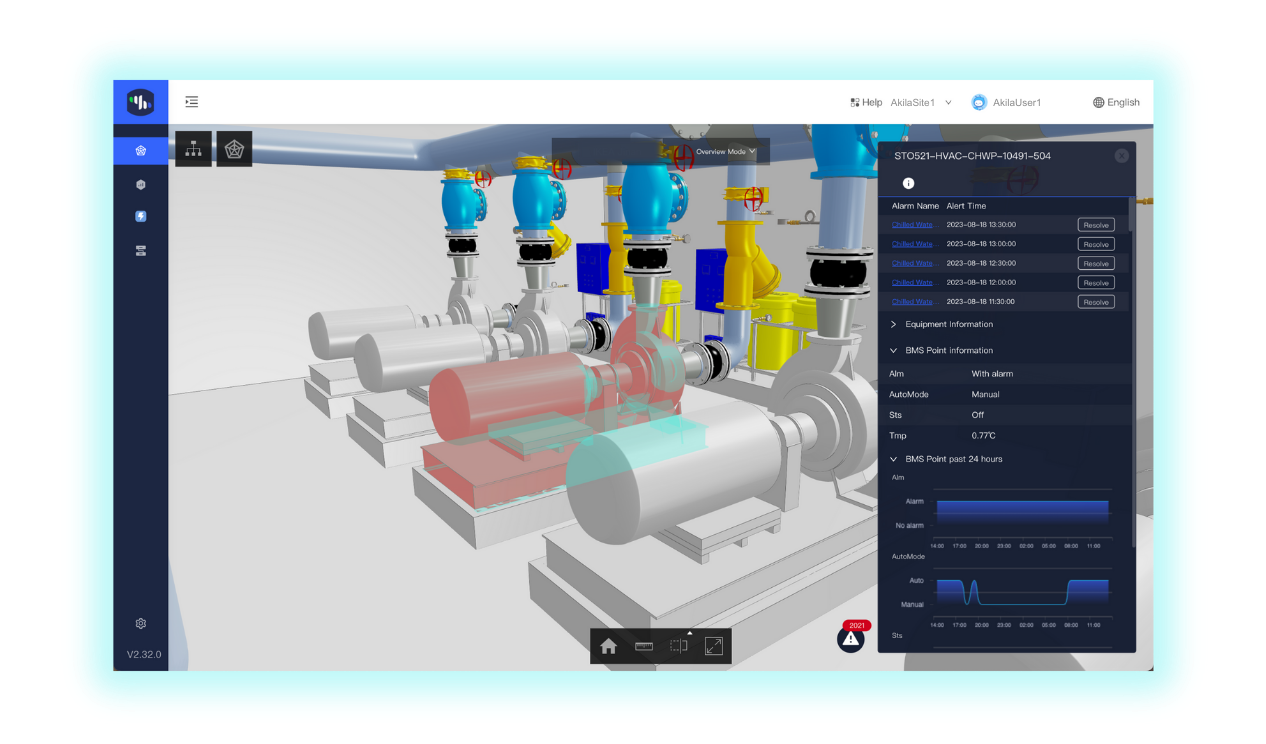Click the 'With alarm' Alm value
This screenshot has height=744, width=1266.
[992, 374]
